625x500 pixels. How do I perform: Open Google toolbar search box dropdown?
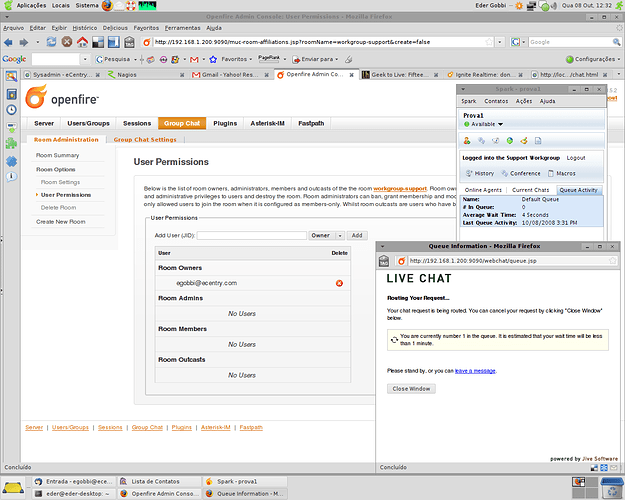tap(85, 59)
